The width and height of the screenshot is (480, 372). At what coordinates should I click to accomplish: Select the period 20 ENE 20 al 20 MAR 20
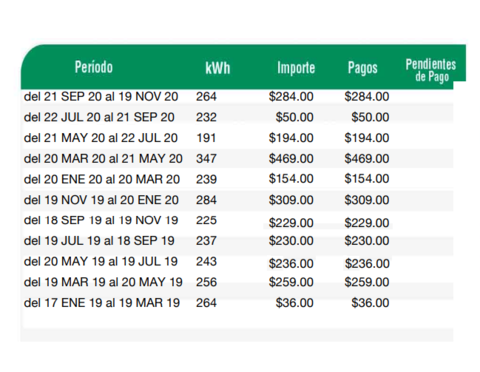pyautogui.click(x=102, y=179)
